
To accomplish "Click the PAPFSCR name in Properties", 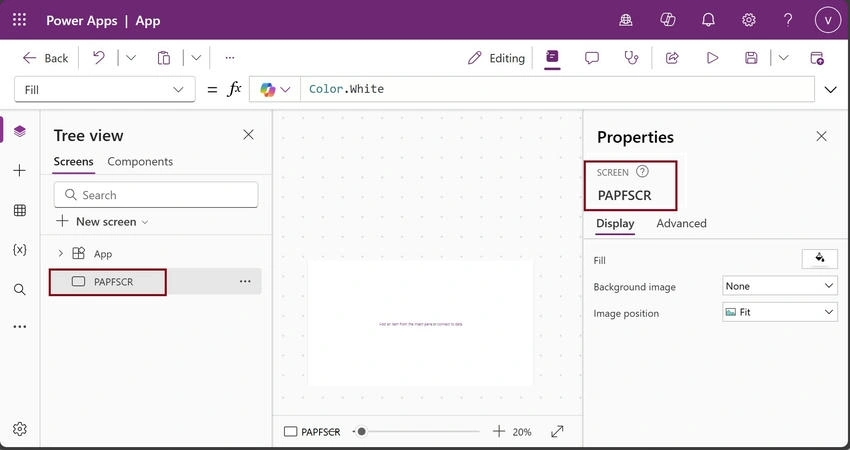I will tap(624, 196).
